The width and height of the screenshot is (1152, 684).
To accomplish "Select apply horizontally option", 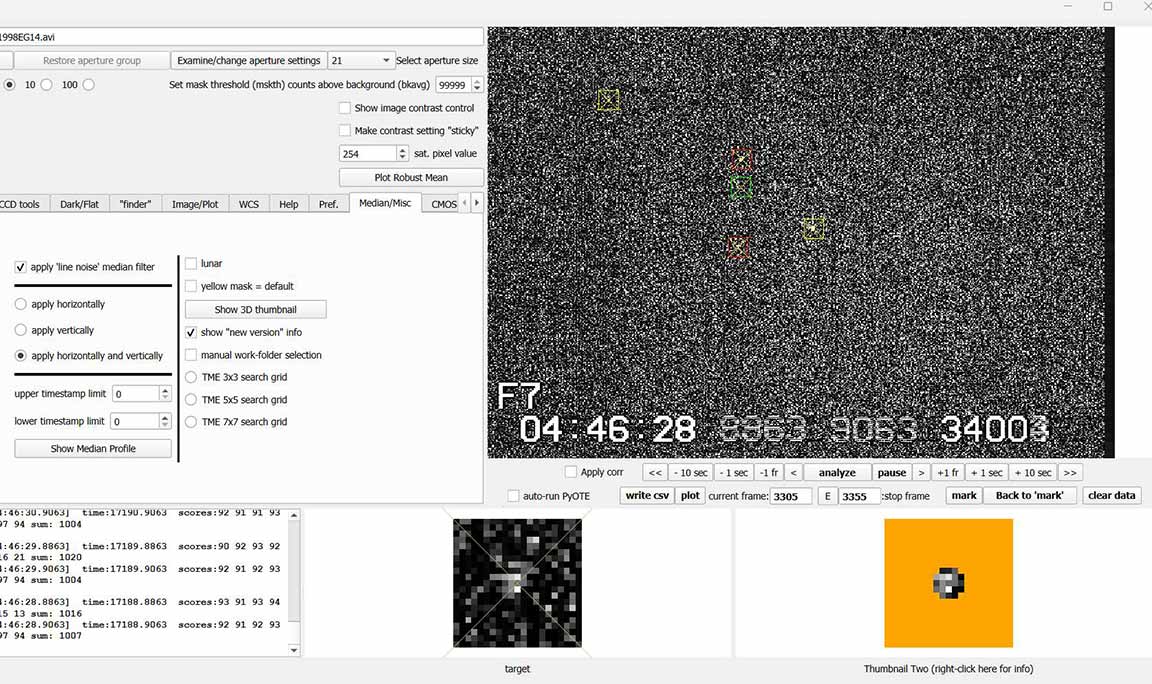I will click(21, 304).
